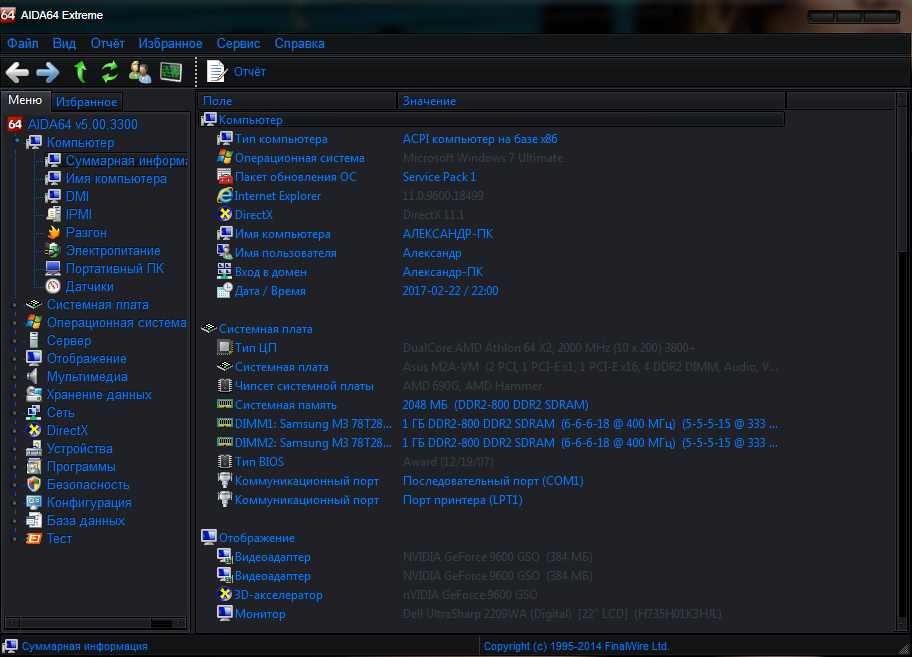
Task: Click the Безопасность shield icon
Action: [34, 485]
